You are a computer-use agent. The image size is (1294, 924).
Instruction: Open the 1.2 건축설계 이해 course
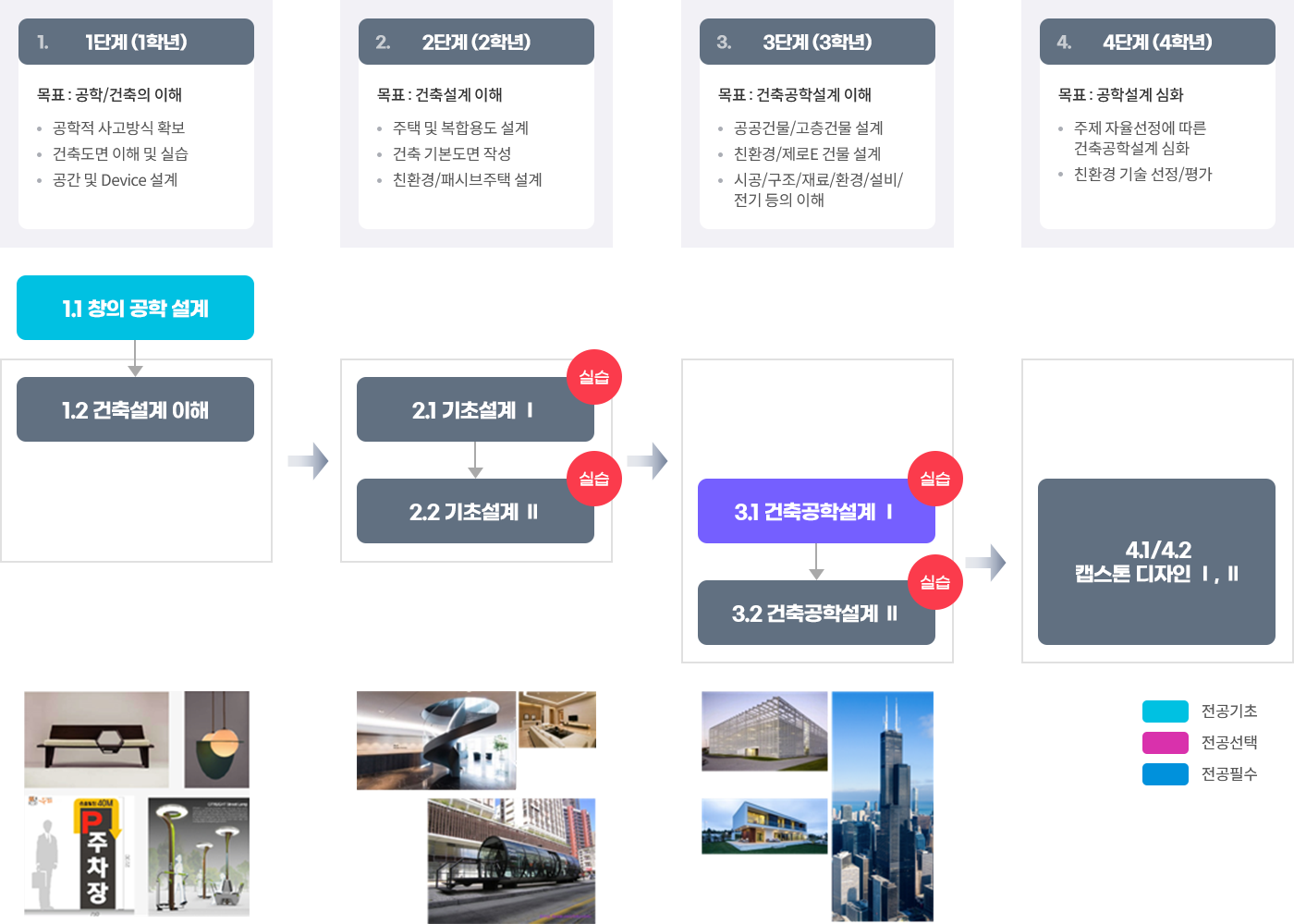(x=135, y=409)
